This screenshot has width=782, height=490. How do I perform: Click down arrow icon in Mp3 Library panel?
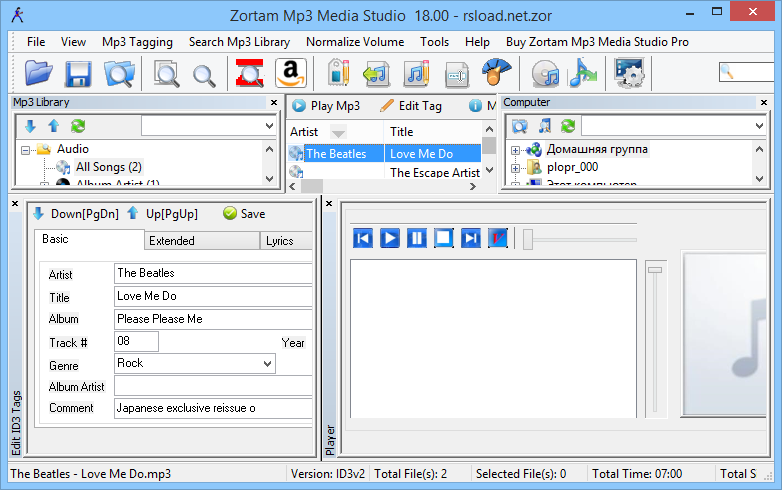pyautogui.click(x=30, y=126)
